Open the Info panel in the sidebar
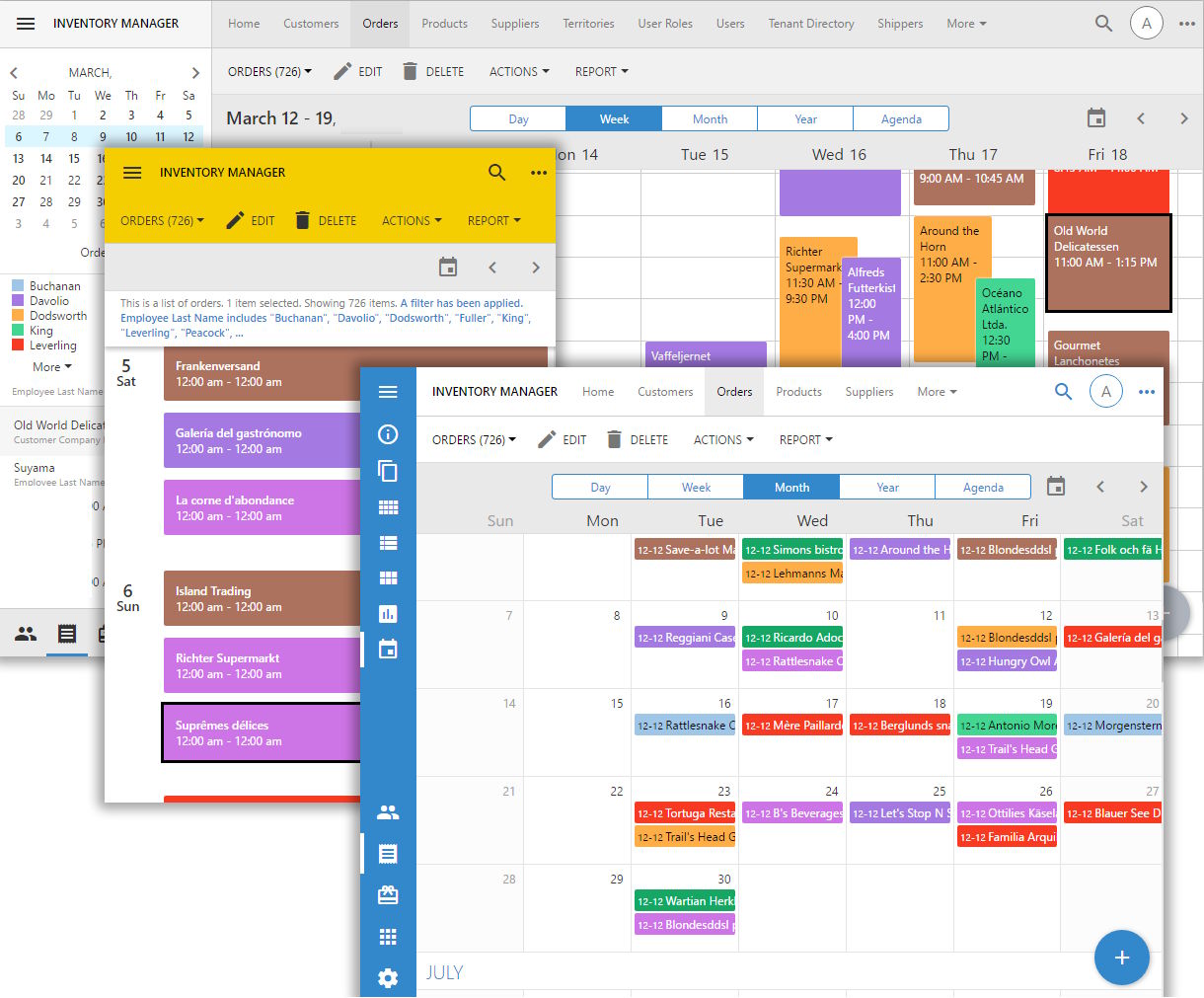 coord(388,434)
